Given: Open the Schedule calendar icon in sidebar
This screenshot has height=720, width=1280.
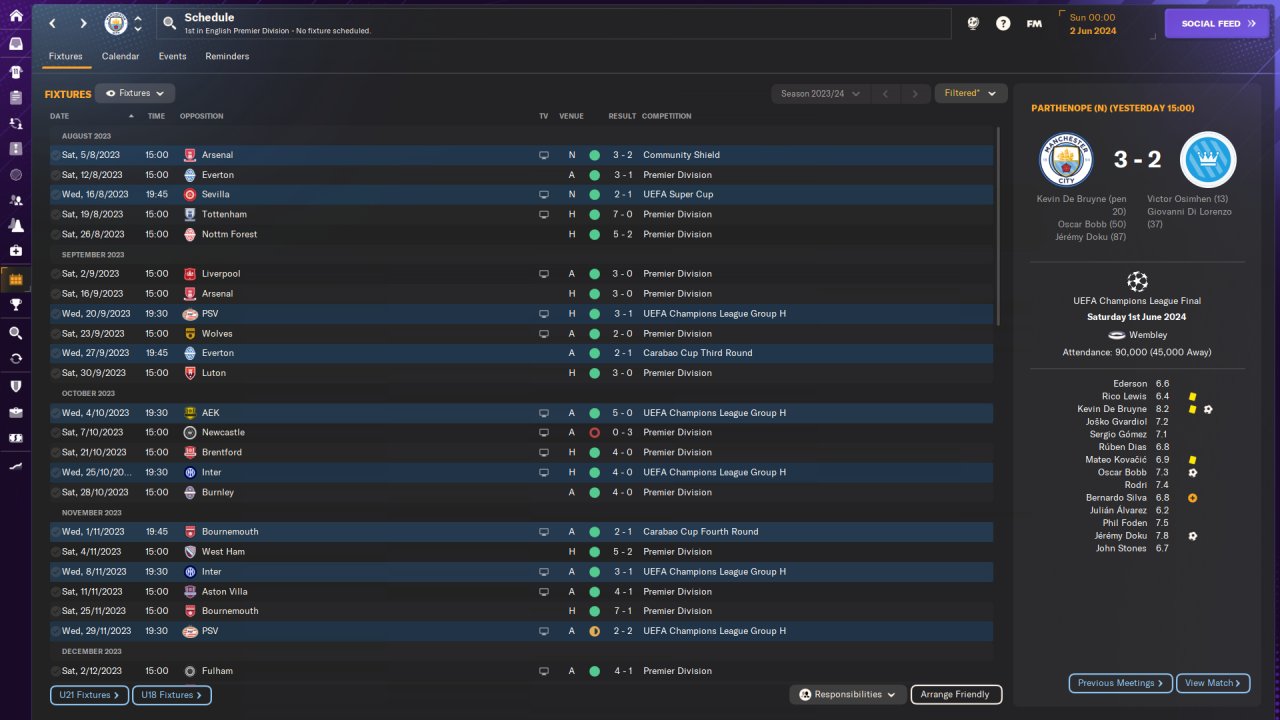Looking at the screenshot, I should tap(15, 280).
